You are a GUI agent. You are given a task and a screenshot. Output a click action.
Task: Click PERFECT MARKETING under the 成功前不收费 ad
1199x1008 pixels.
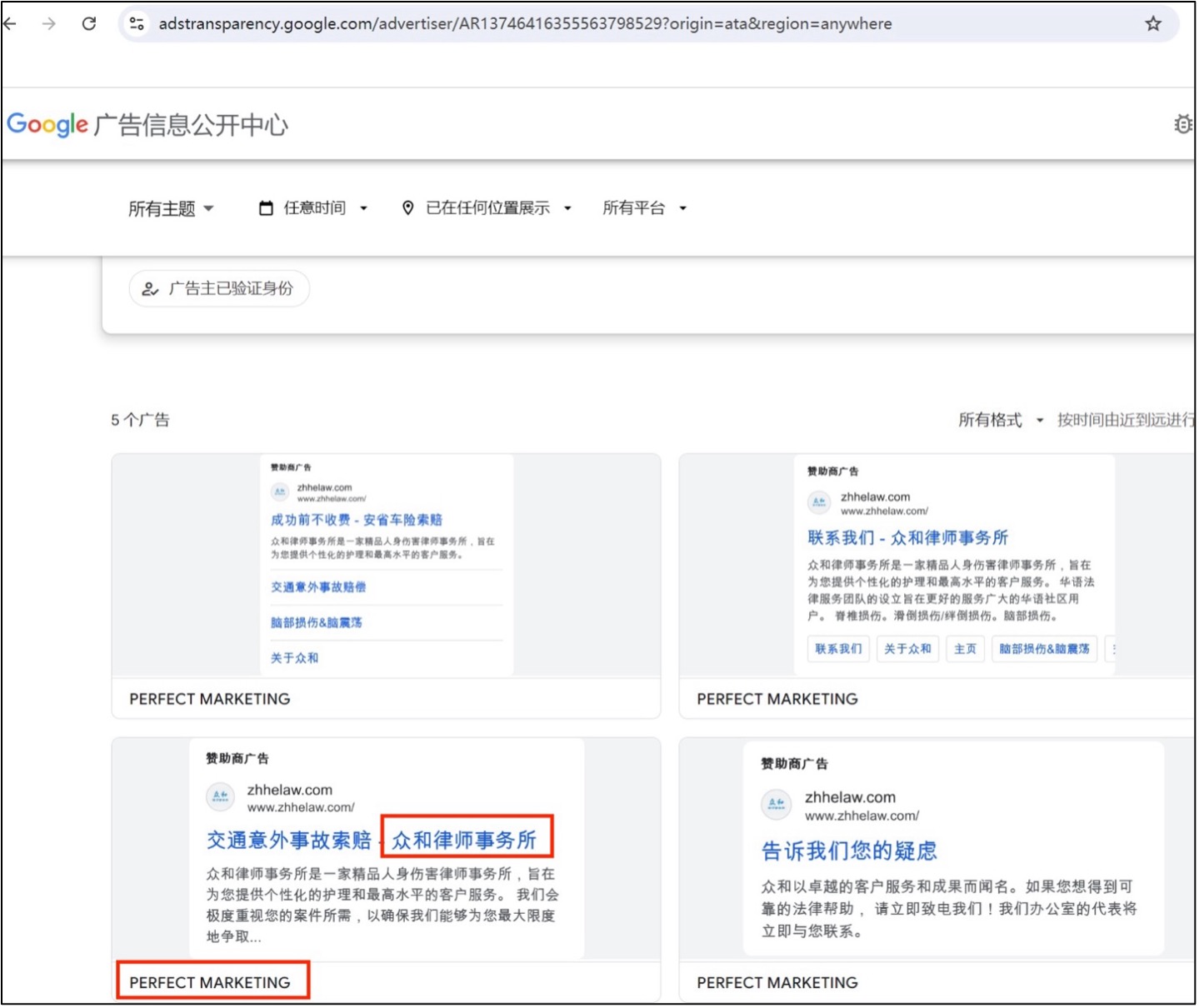(210, 699)
